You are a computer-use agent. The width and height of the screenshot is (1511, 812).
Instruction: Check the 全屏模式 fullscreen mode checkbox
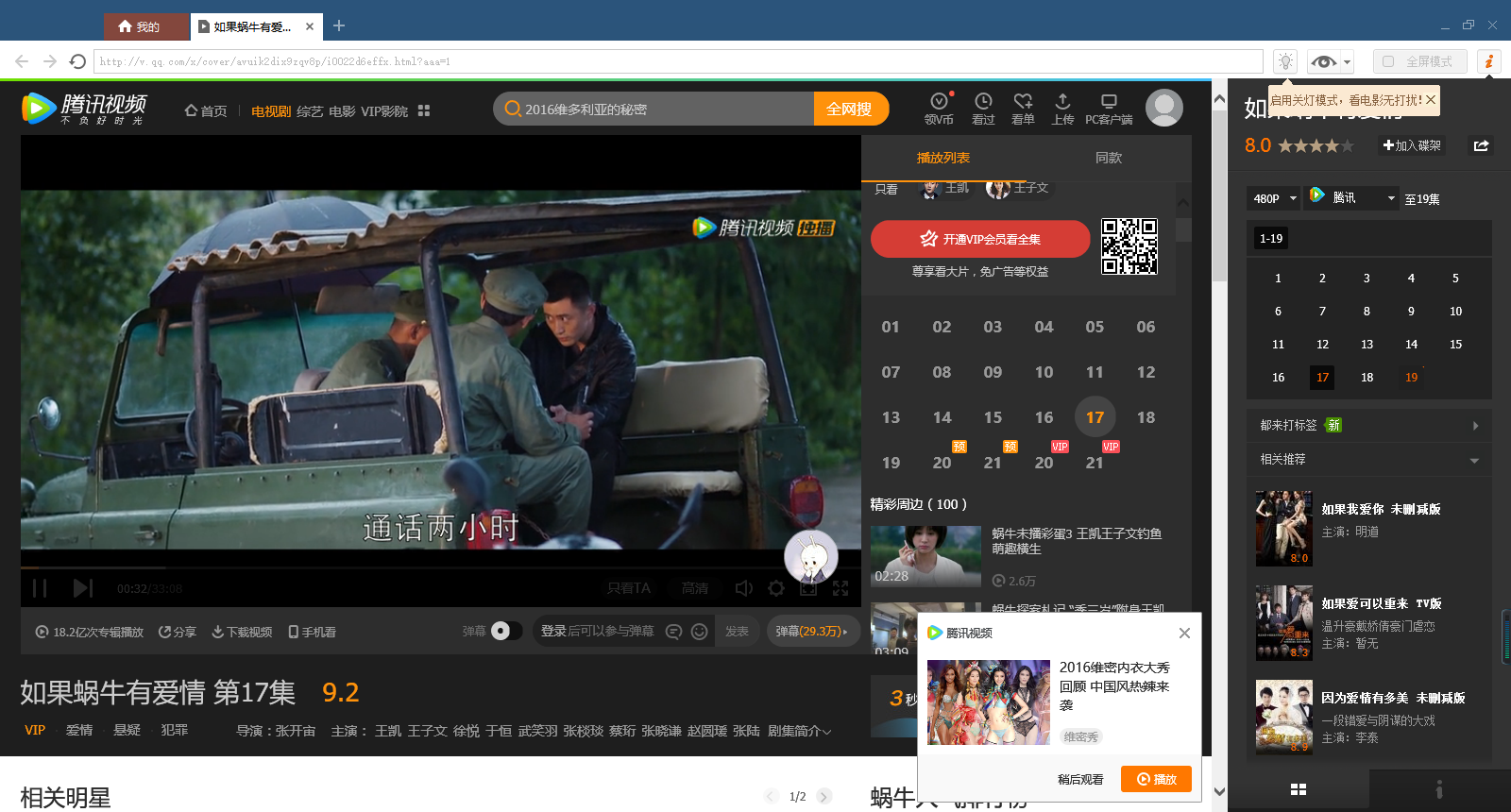click(x=1388, y=61)
